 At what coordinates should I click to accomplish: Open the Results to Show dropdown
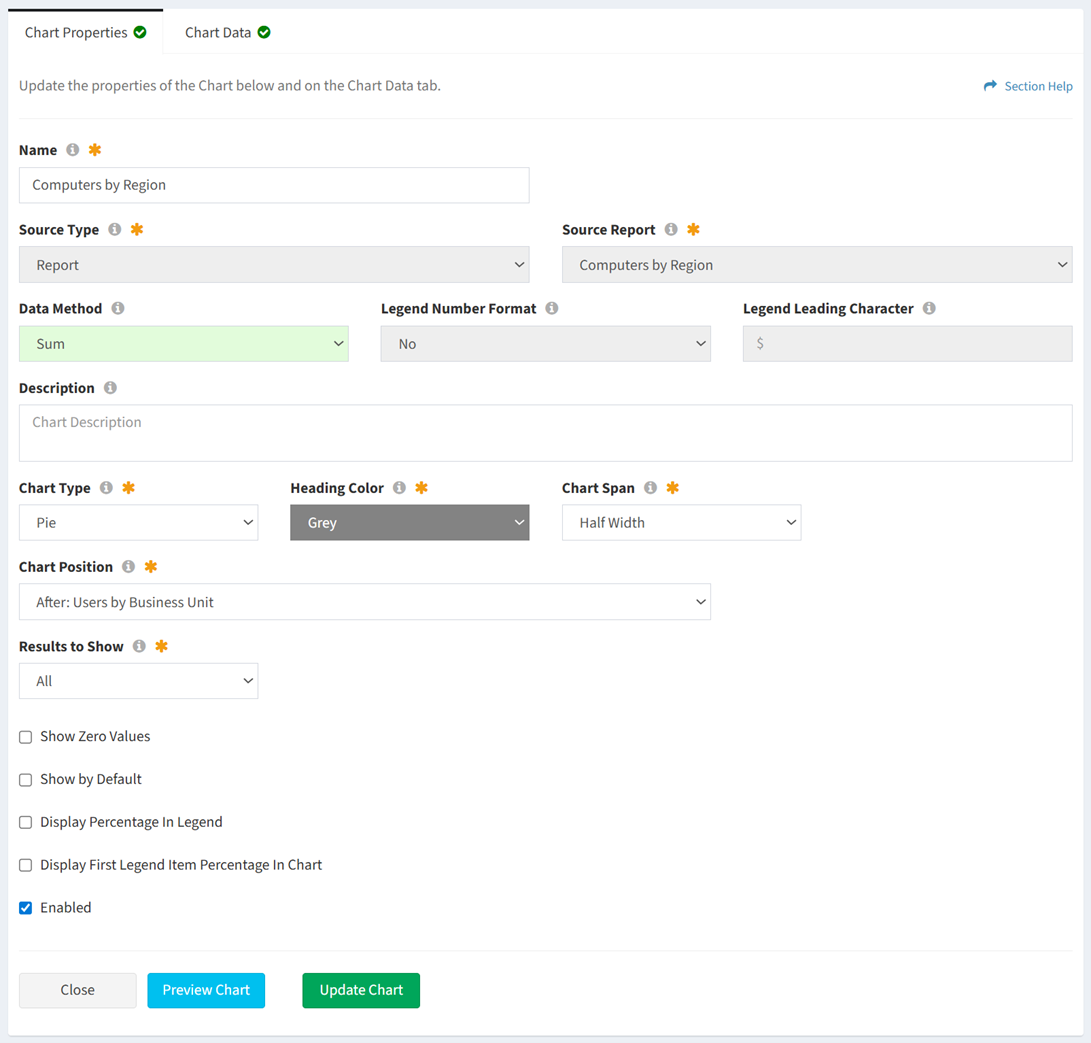click(x=138, y=681)
